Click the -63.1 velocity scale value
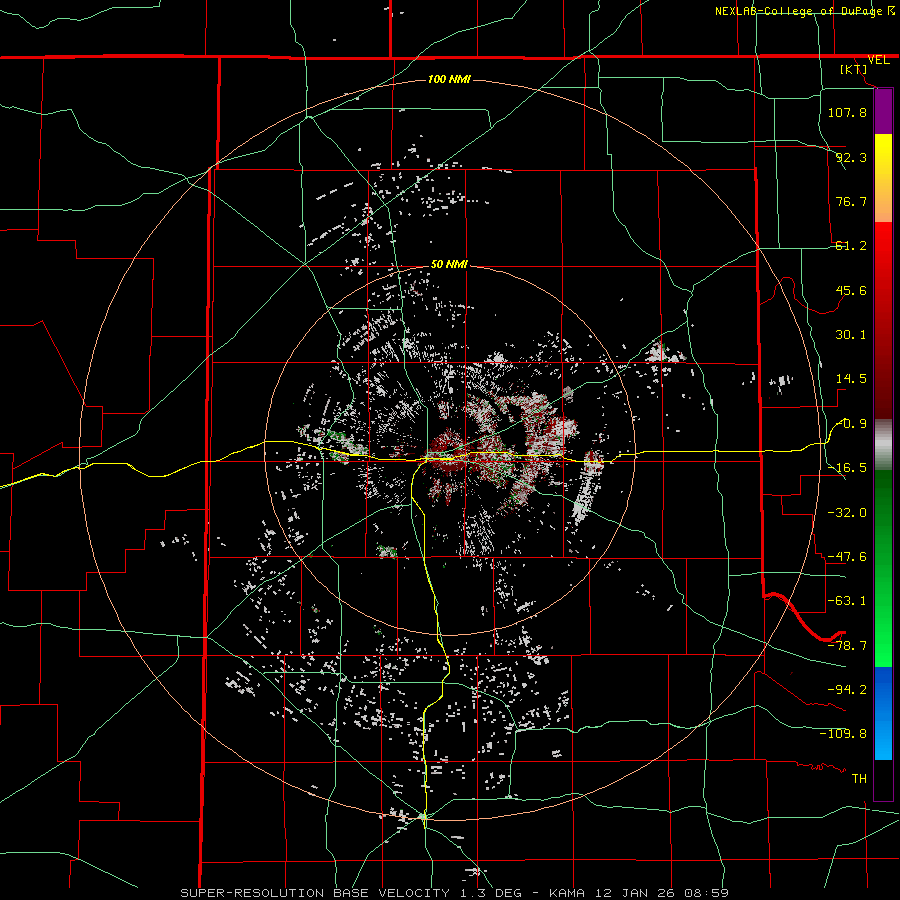Image resolution: width=900 pixels, height=900 pixels. 847,601
